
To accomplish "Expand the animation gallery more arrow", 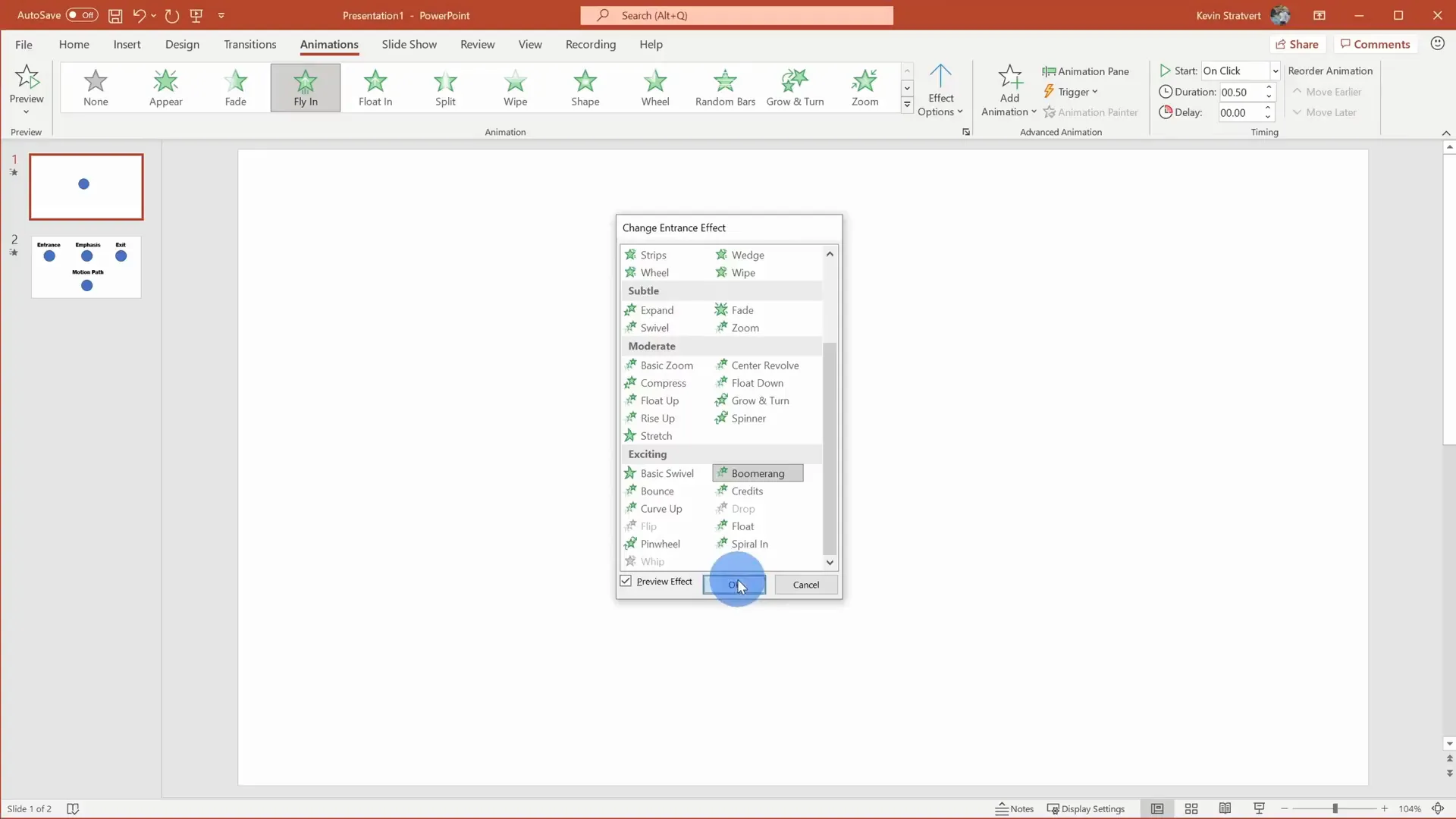I will point(907,105).
